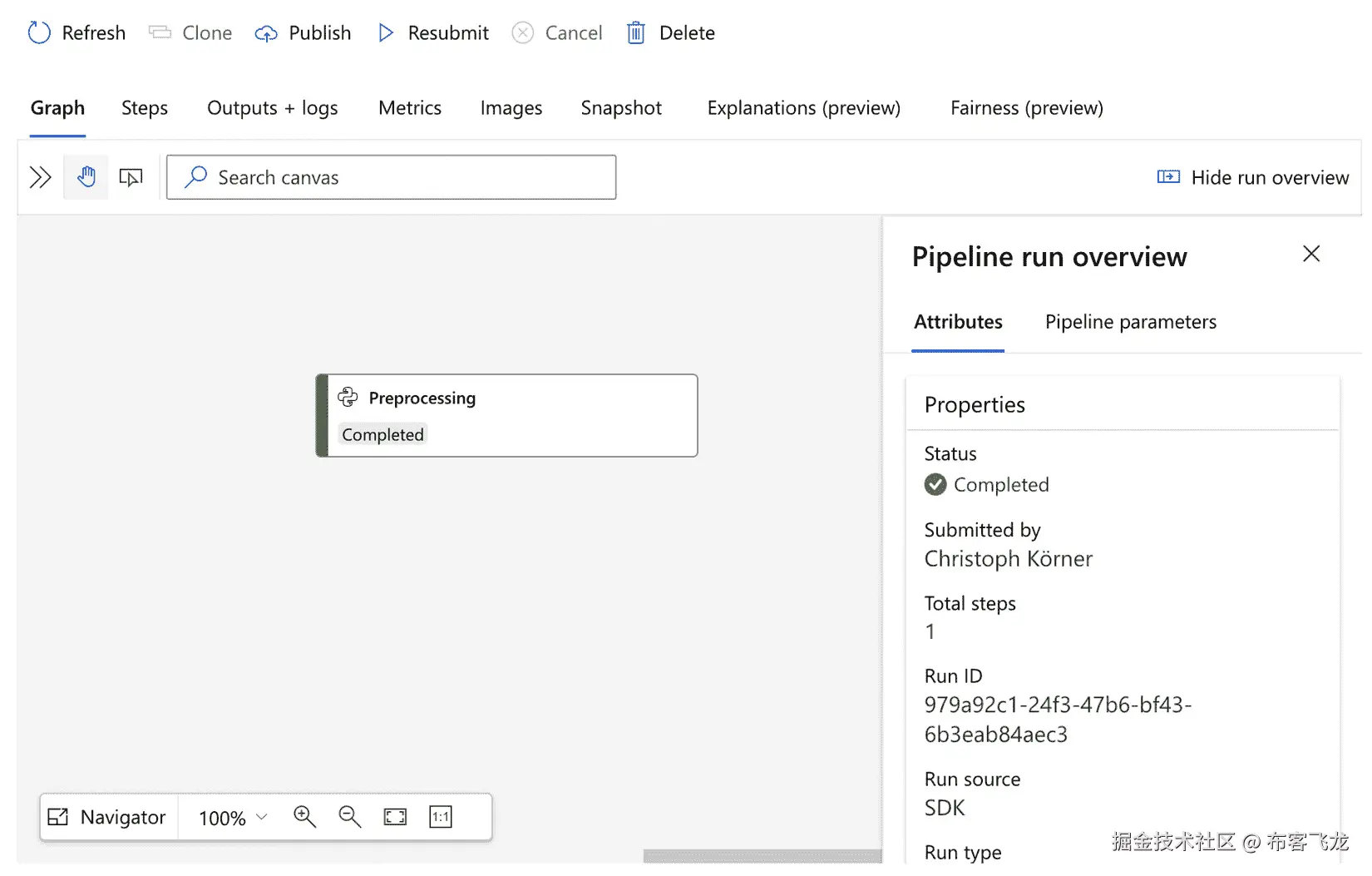The width and height of the screenshot is (1372, 876).
Task: Resubmit the pipeline run
Action: point(432,32)
